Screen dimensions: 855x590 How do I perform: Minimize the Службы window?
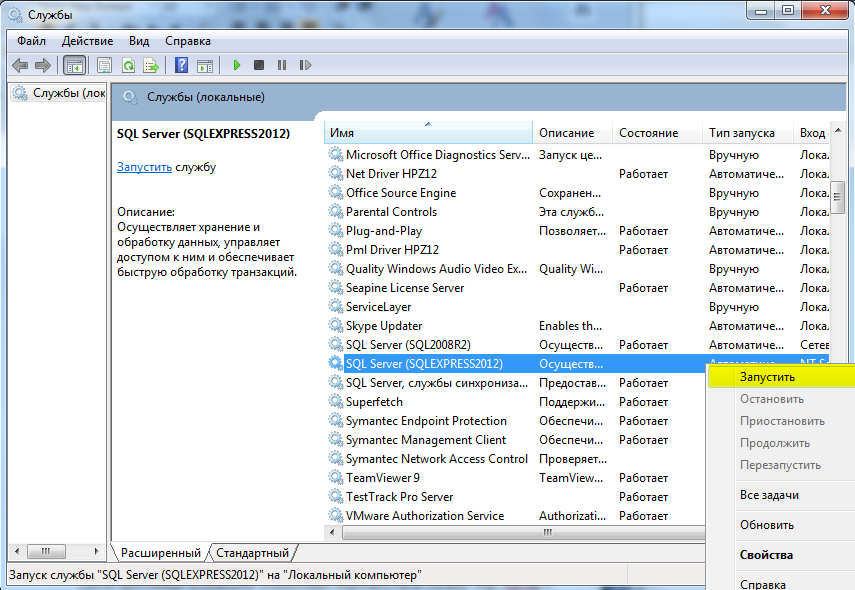(x=762, y=10)
